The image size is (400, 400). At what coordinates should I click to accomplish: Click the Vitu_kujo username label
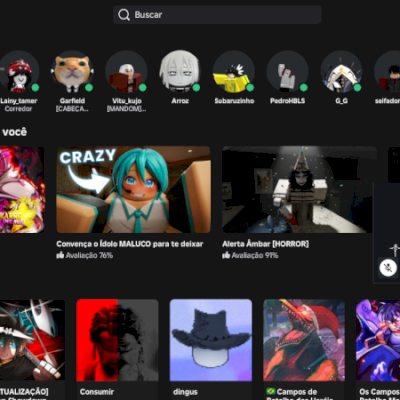pyautogui.click(x=127, y=101)
